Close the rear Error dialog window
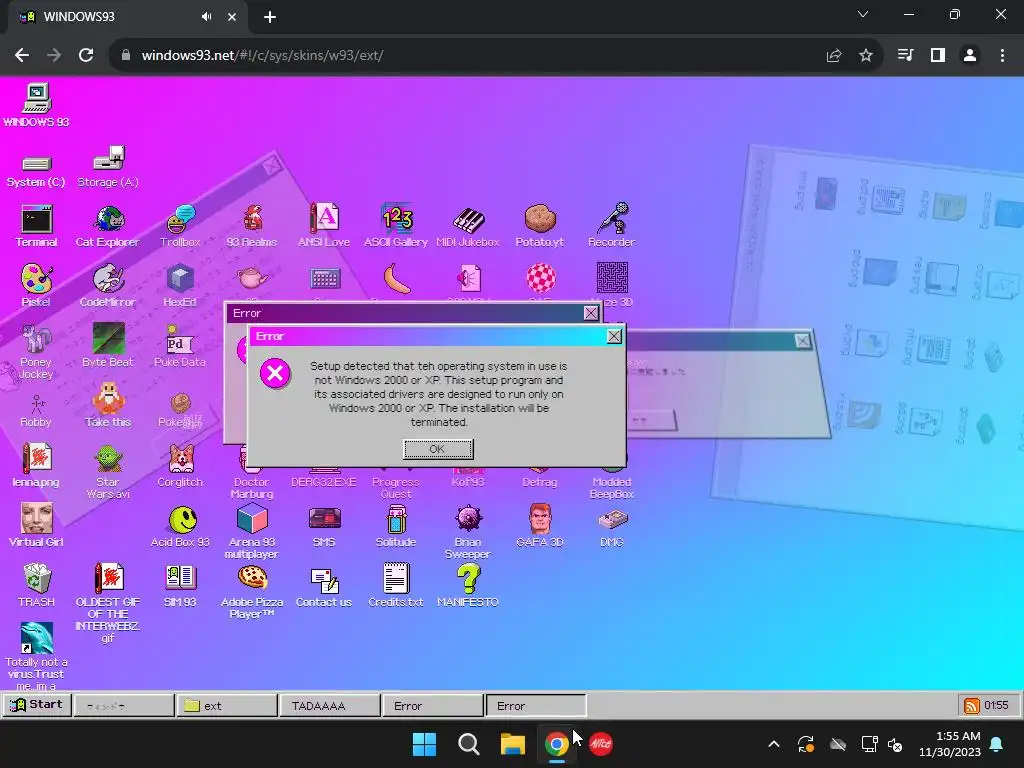The width and height of the screenshot is (1024, 768). [591, 313]
